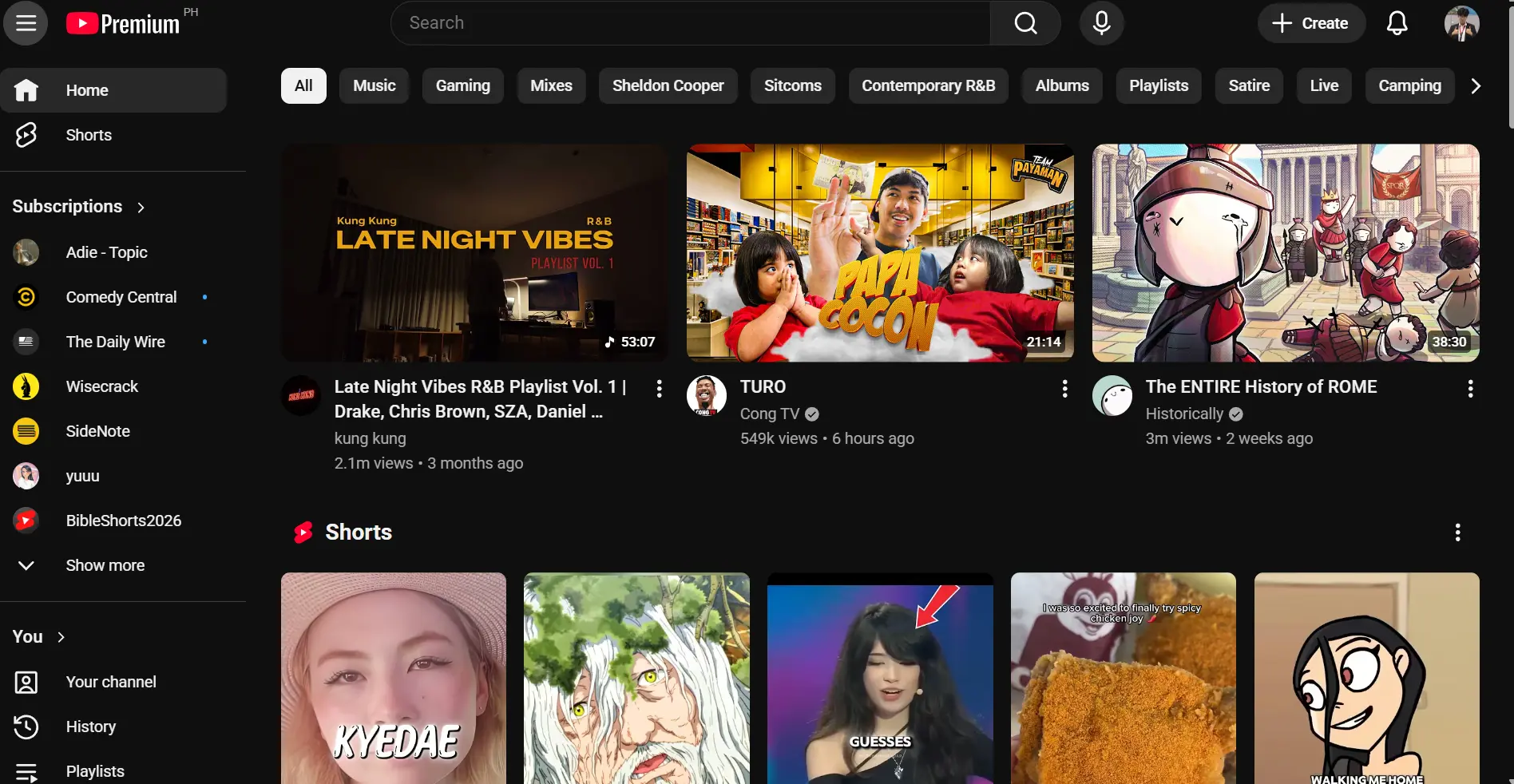Select the Gaming filter chip
Screen dimensions: 1514x784
[x=463, y=85]
